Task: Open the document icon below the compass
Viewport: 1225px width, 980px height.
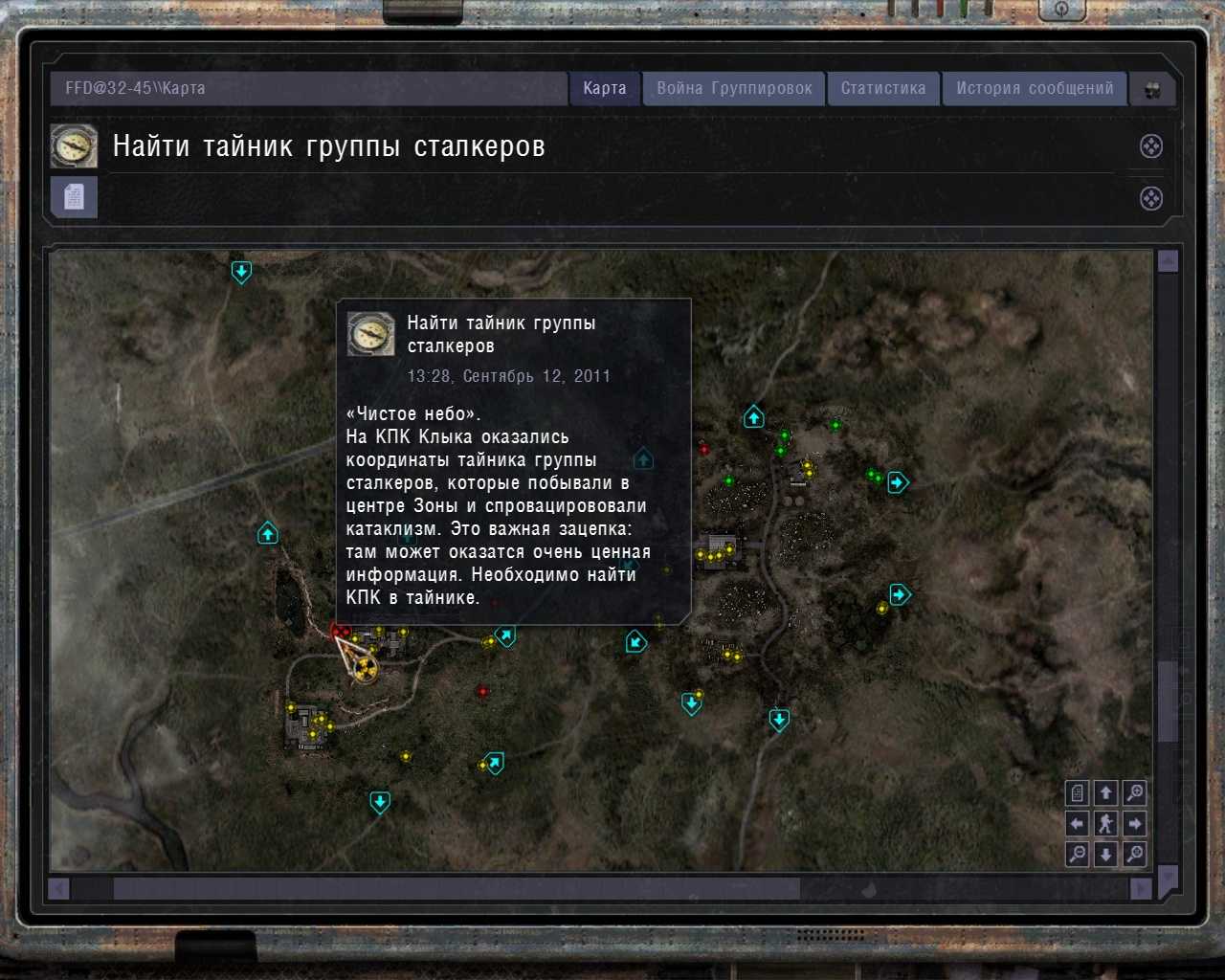Action: coord(74,197)
